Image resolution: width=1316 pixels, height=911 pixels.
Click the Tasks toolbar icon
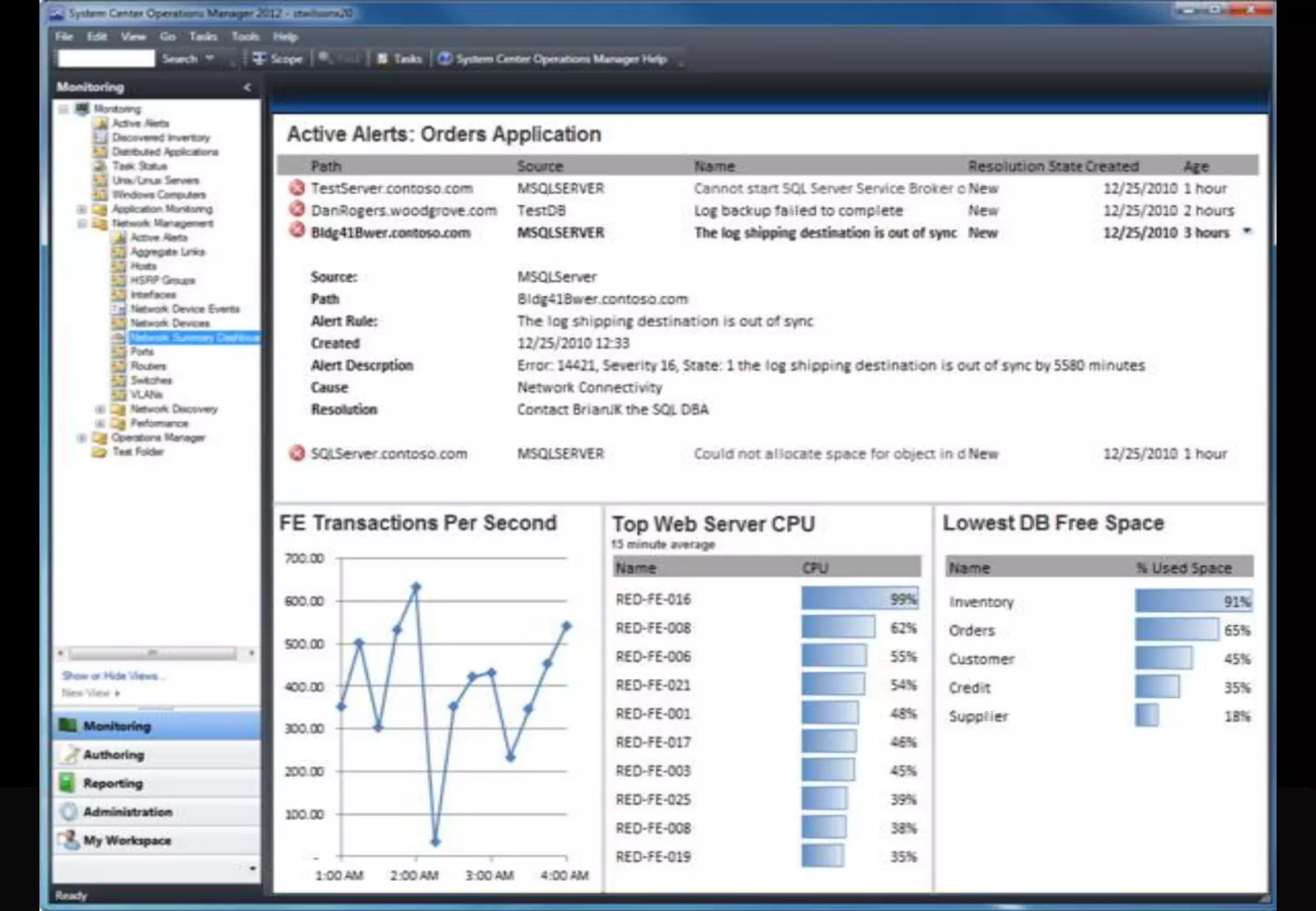383,59
